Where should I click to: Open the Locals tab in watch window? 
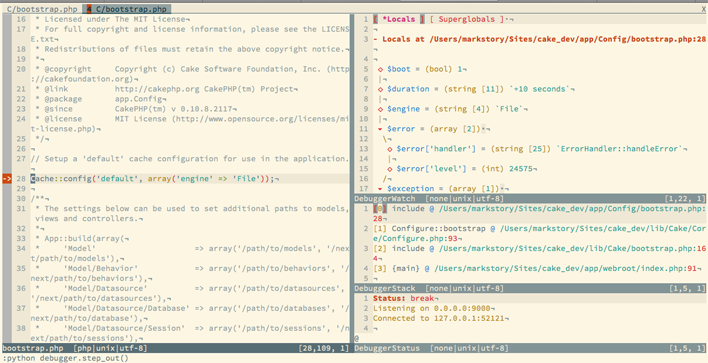click(399, 19)
